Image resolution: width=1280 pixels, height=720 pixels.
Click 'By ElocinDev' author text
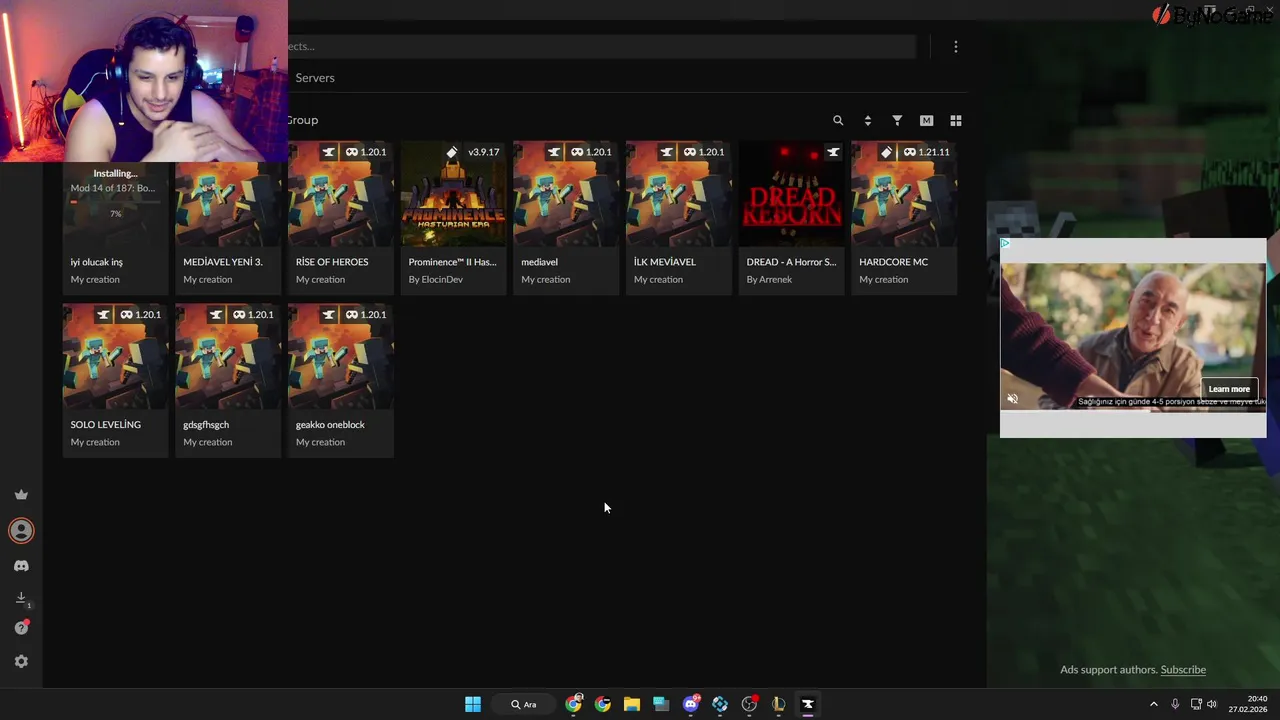coord(435,280)
